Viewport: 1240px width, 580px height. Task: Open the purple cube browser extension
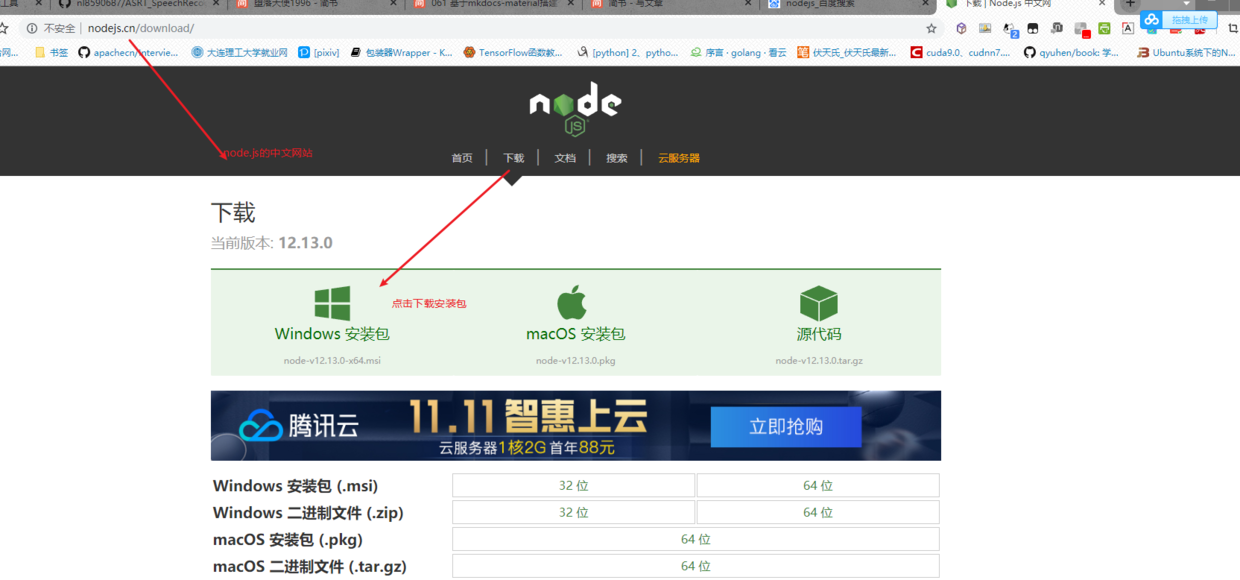(x=961, y=28)
